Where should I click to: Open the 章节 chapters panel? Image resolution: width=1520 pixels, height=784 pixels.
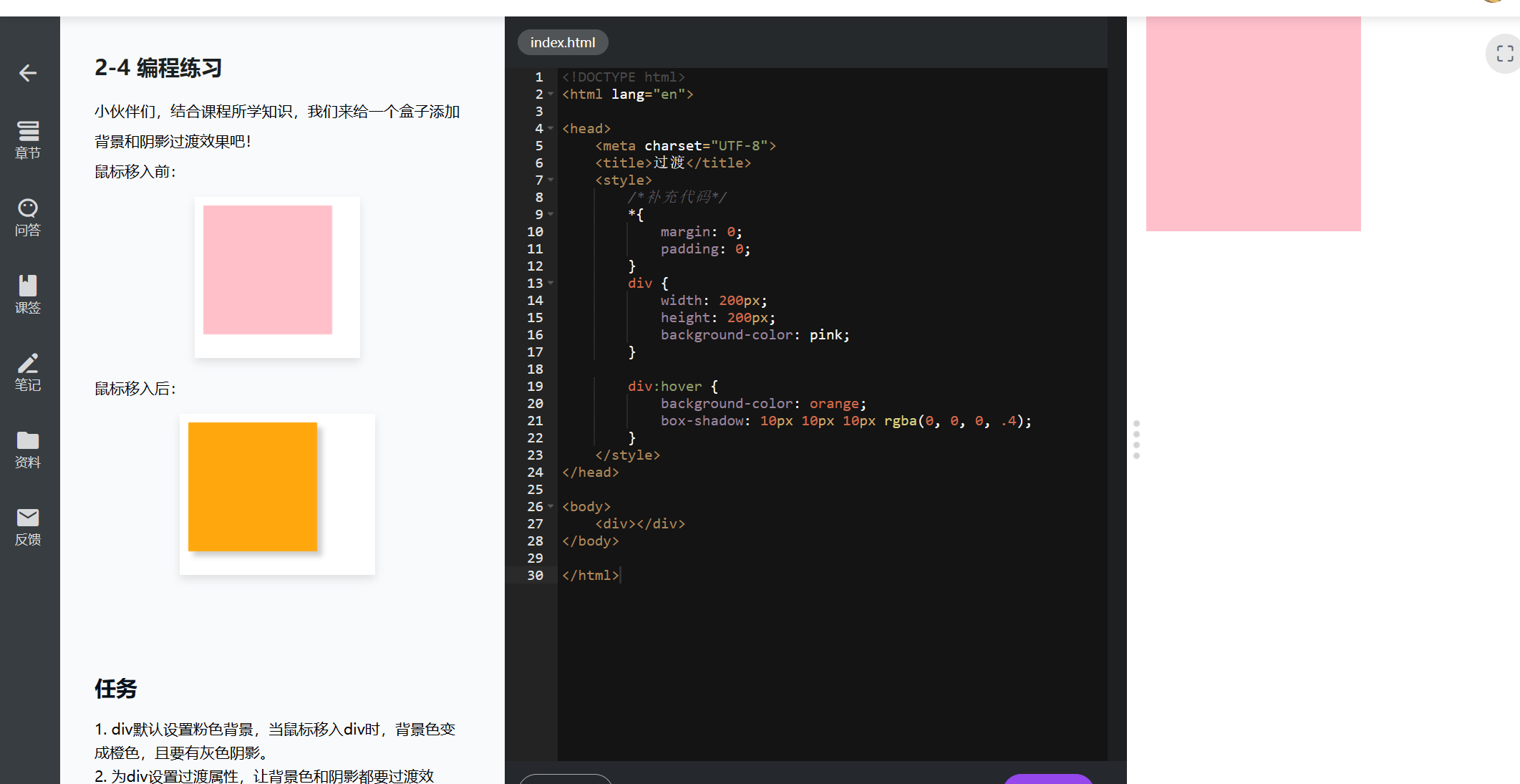28,140
